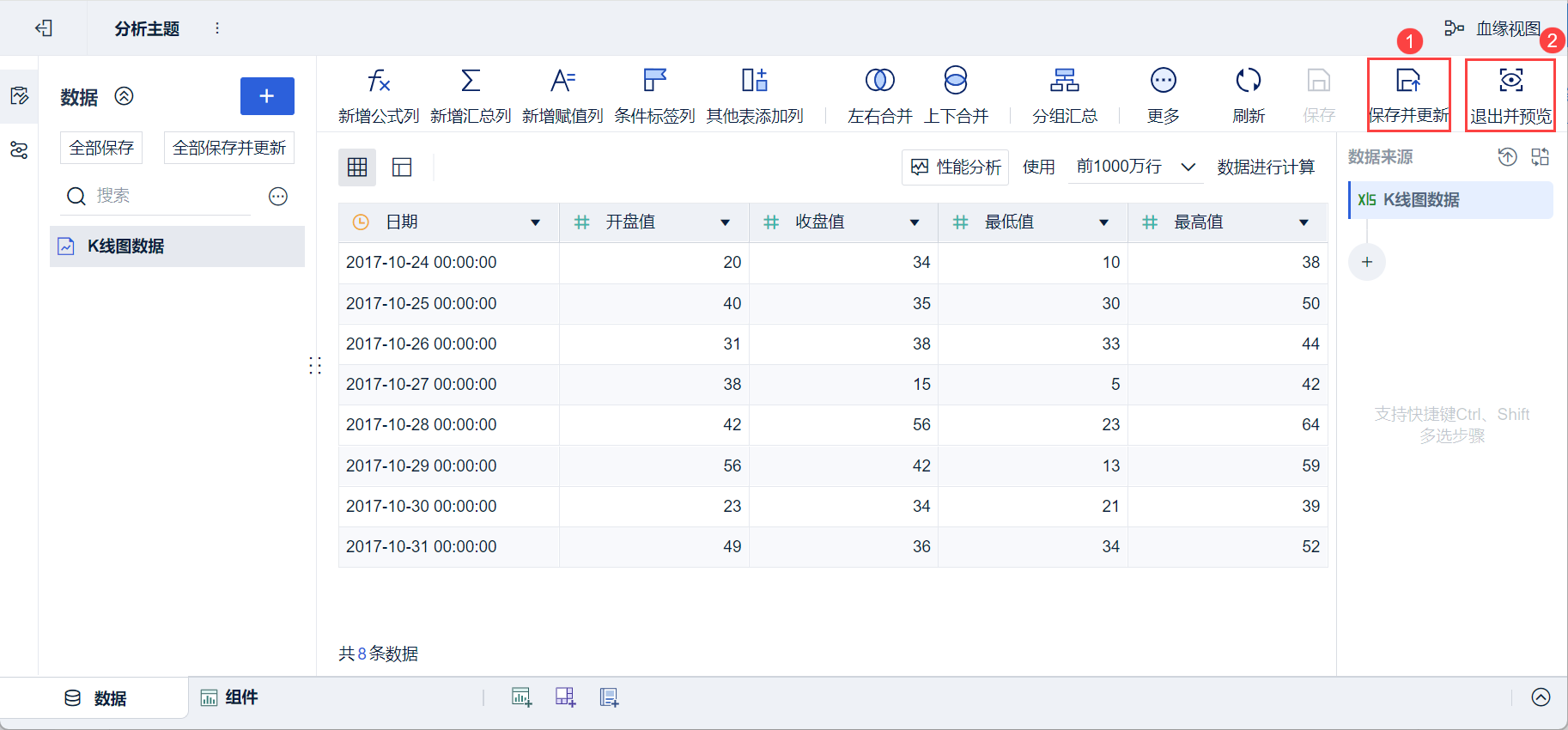The image size is (1568, 730).
Task: Switch to the table grid view toggle
Action: pyautogui.click(x=357, y=167)
